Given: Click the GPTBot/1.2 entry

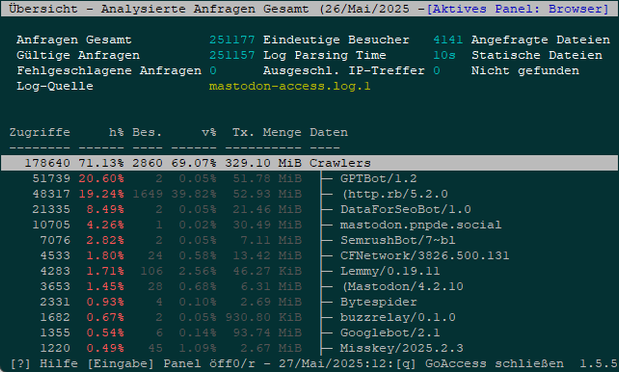Looking at the screenshot, I should pos(378,178).
